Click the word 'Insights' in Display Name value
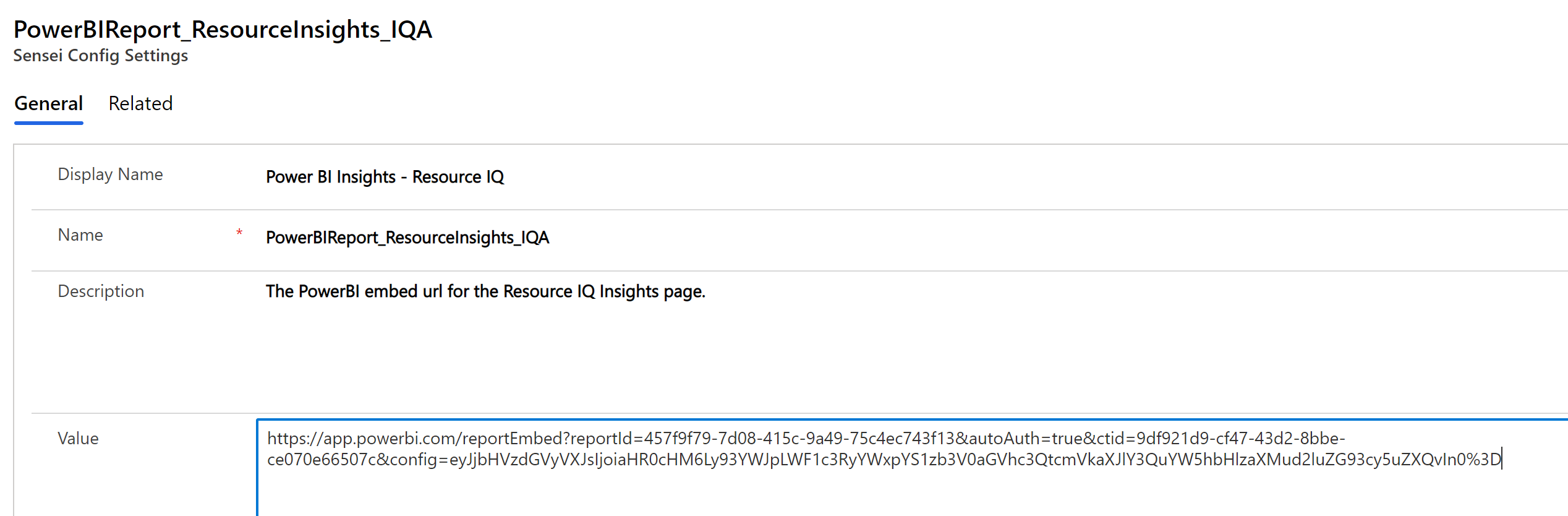The image size is (1568, 516). click(365, 177)
